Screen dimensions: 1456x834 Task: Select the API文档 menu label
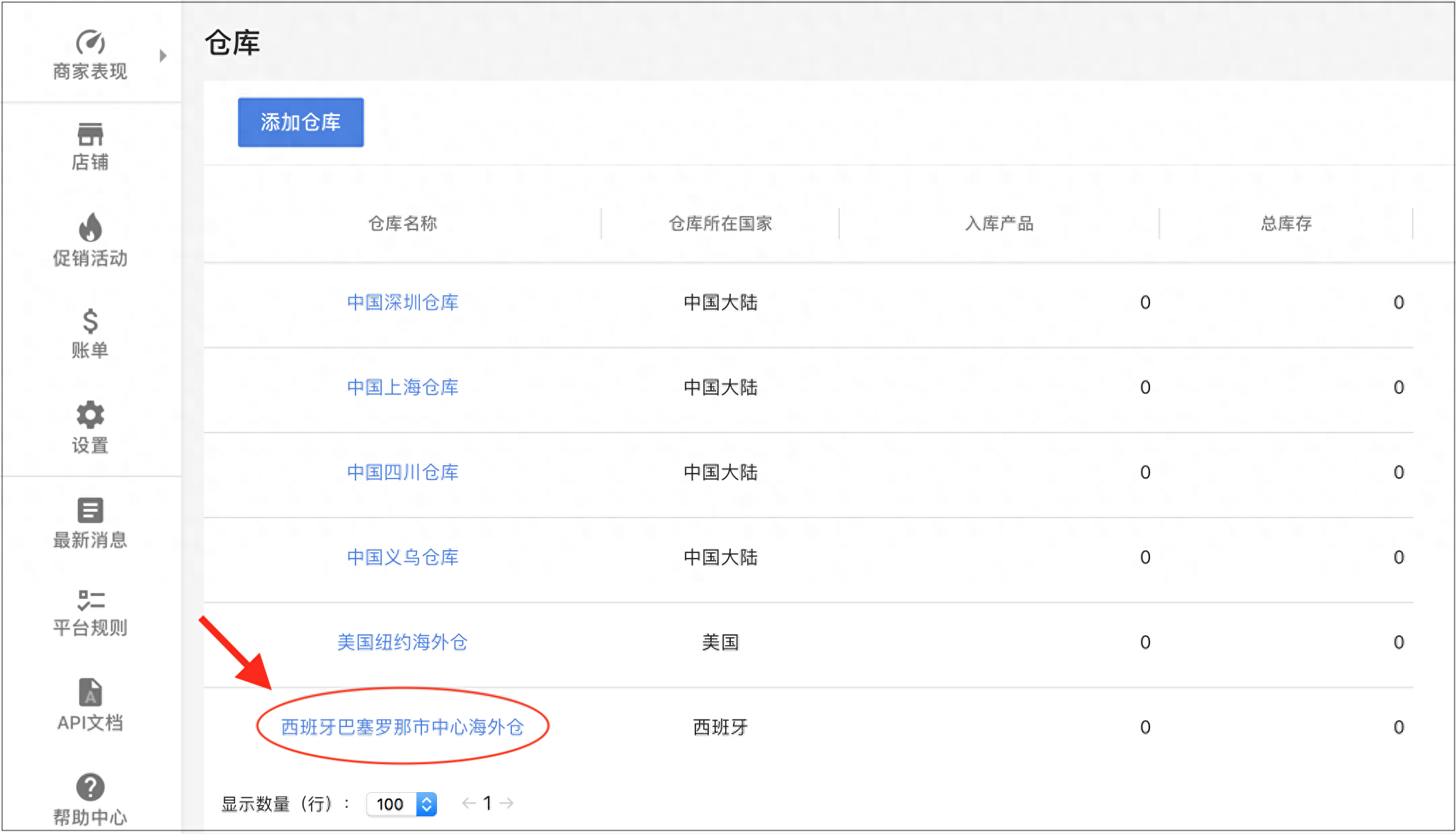click(x=90, y=723)
